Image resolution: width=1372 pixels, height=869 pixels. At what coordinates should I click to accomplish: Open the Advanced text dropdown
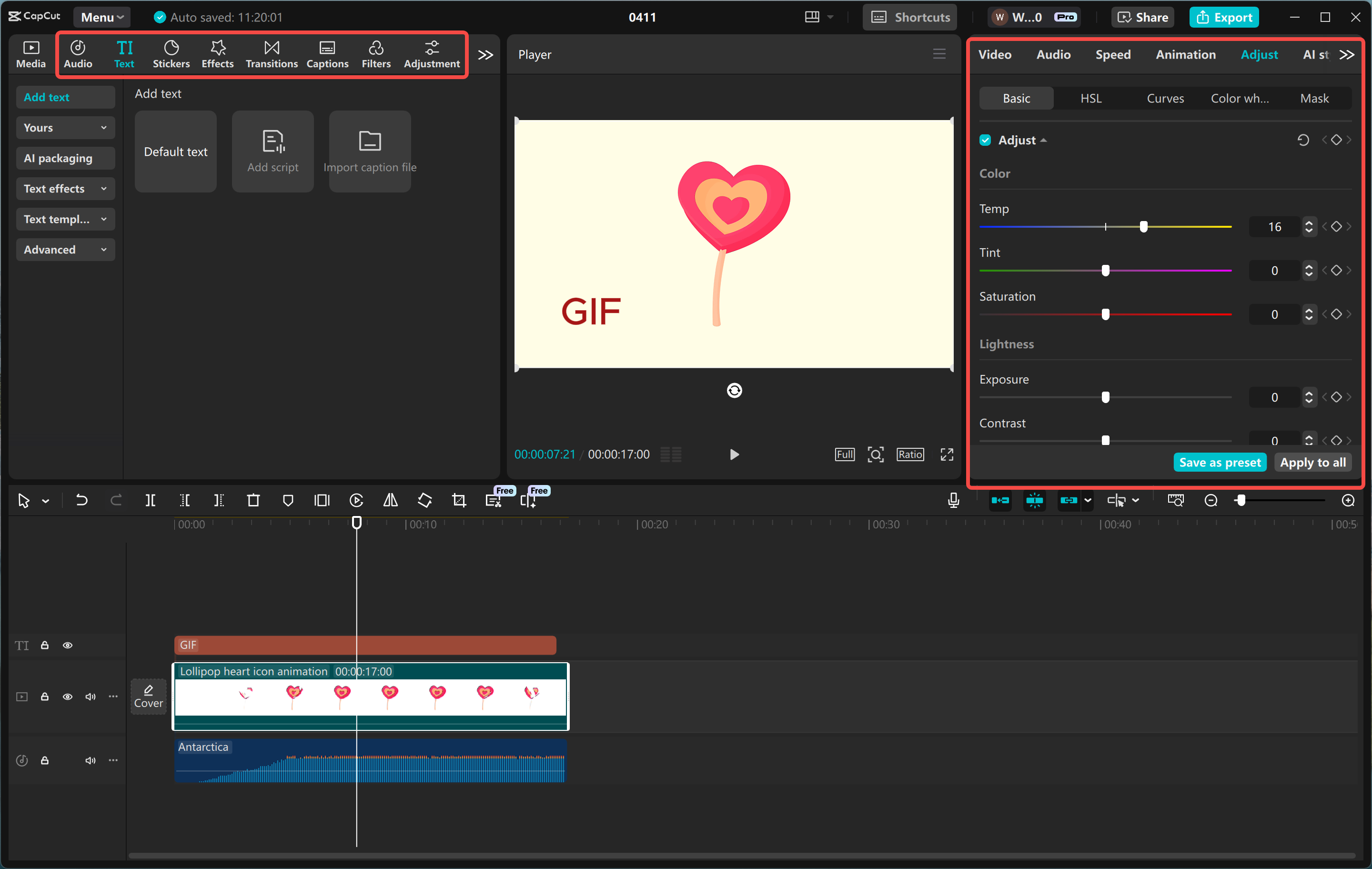point(65,250)
